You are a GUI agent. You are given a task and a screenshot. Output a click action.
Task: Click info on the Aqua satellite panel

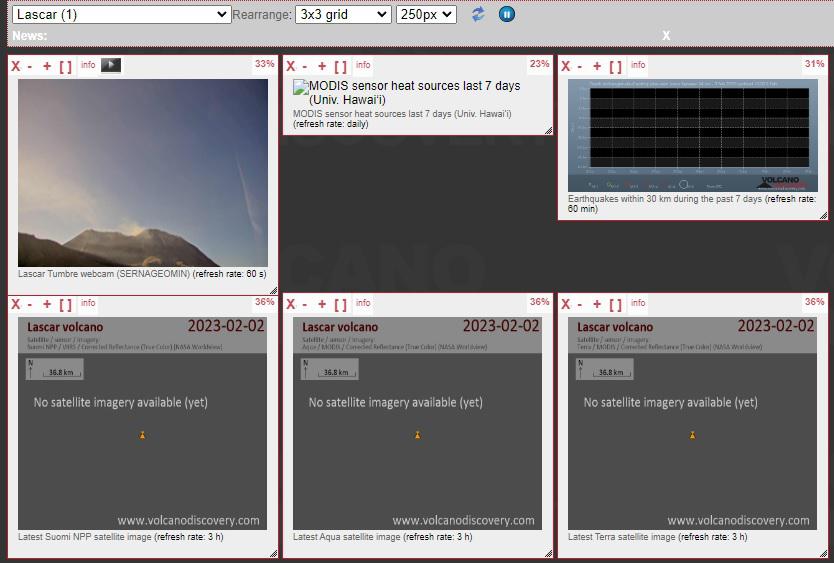click(x=363, y=303)
